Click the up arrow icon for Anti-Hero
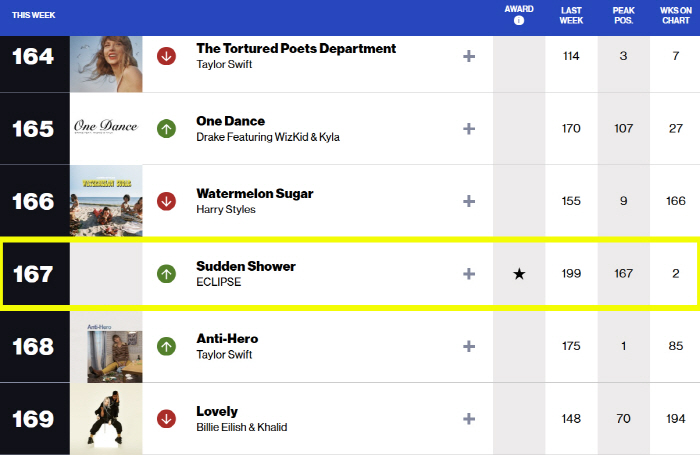Screen dimensions: 700x455 (167, 346)
